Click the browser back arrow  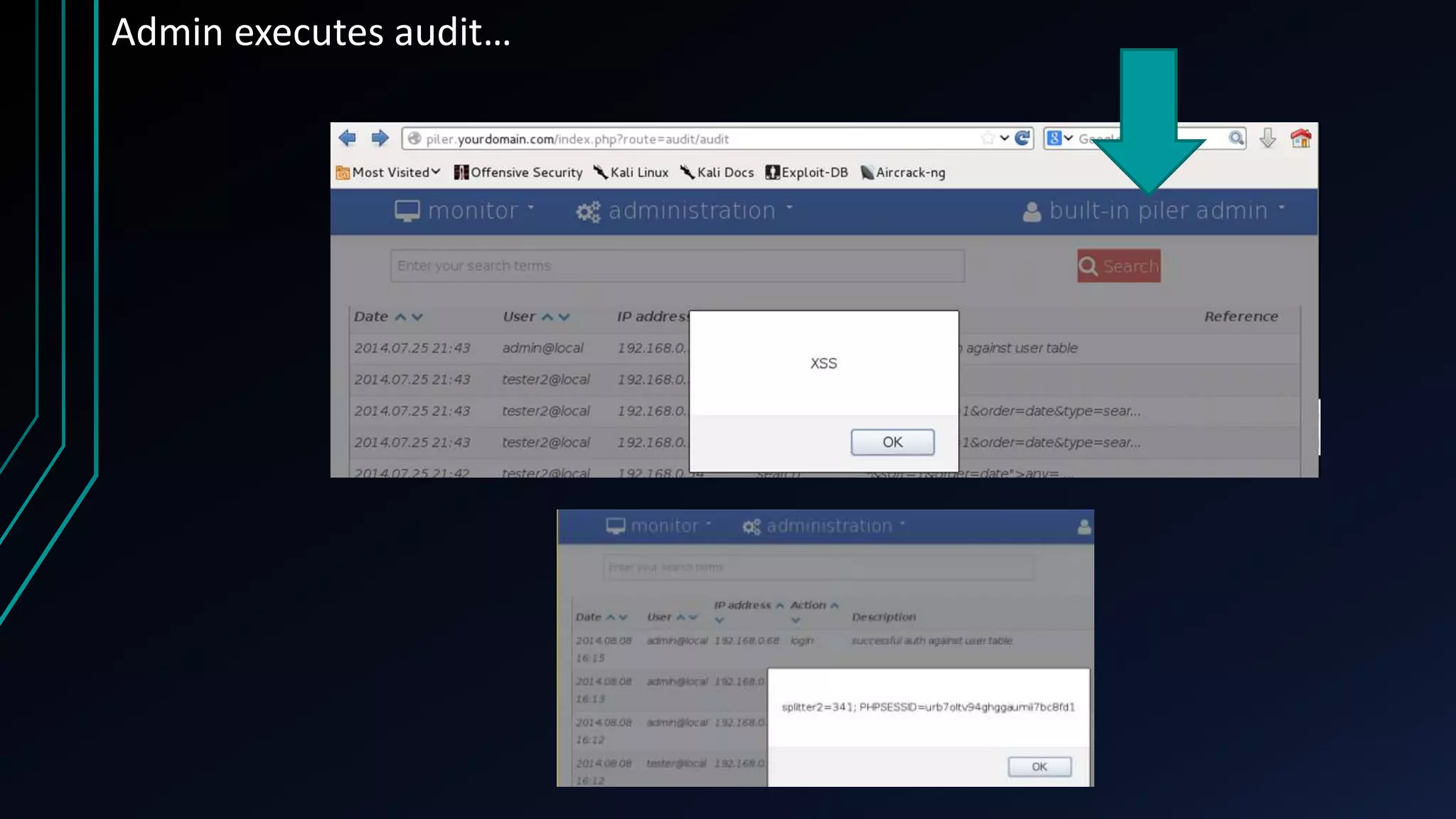347,138
